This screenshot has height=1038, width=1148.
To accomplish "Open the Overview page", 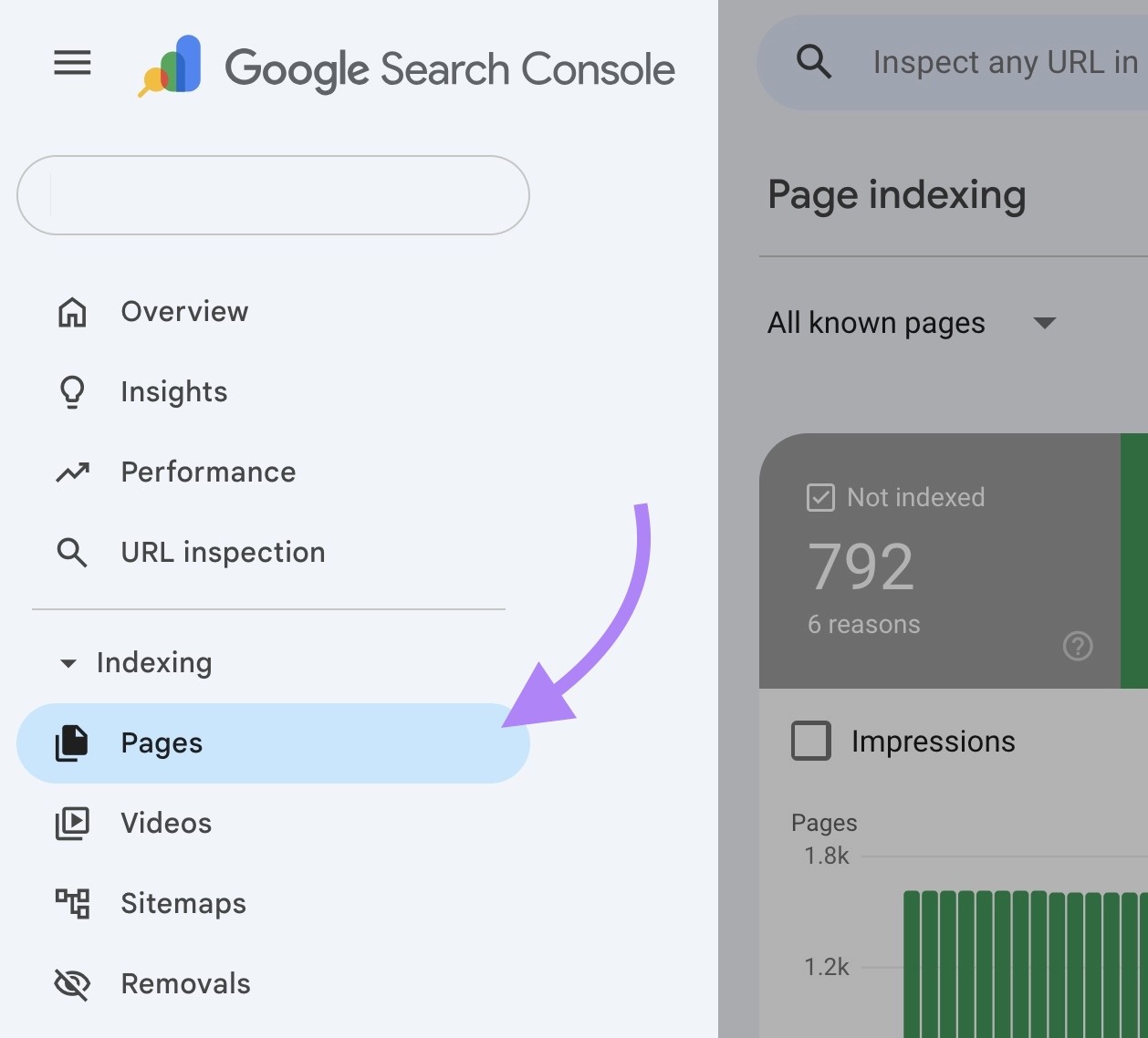I will coord(184,311).
